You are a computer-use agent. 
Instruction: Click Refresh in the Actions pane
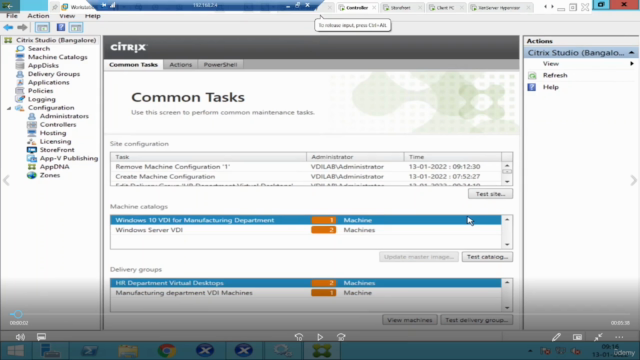click(x=555, y=75)
